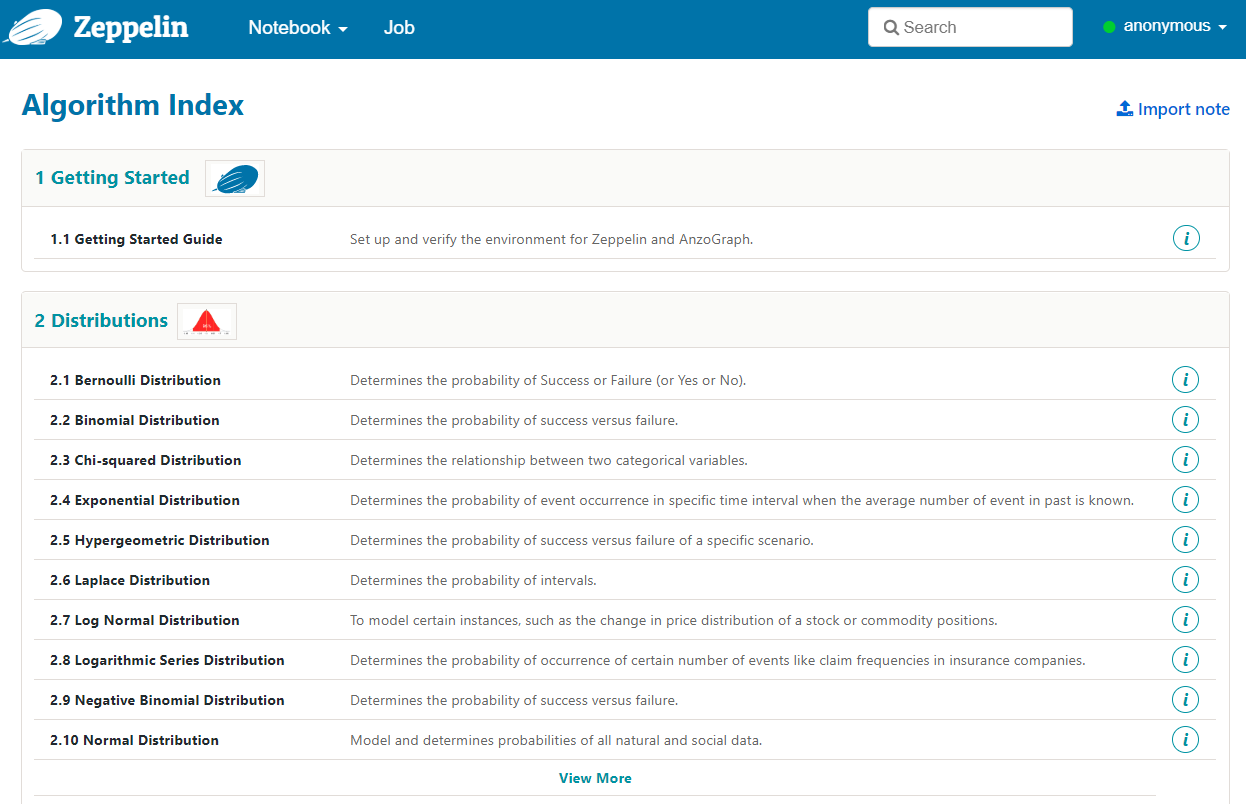1246x804 pixels.
Task: Expand distributions list with View More
Action: tap(595, 778)
